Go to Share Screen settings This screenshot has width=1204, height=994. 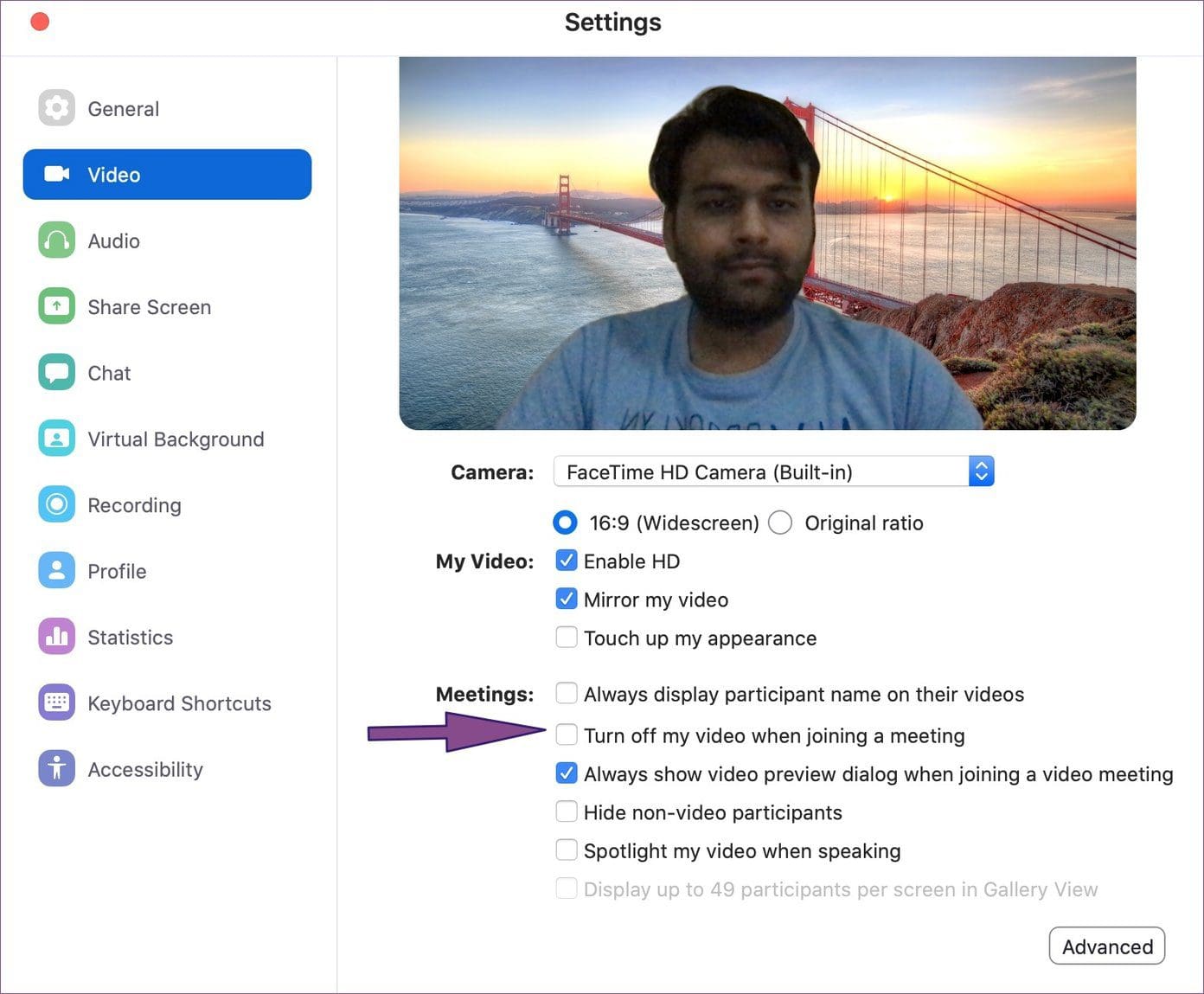[x=167, y=306]
